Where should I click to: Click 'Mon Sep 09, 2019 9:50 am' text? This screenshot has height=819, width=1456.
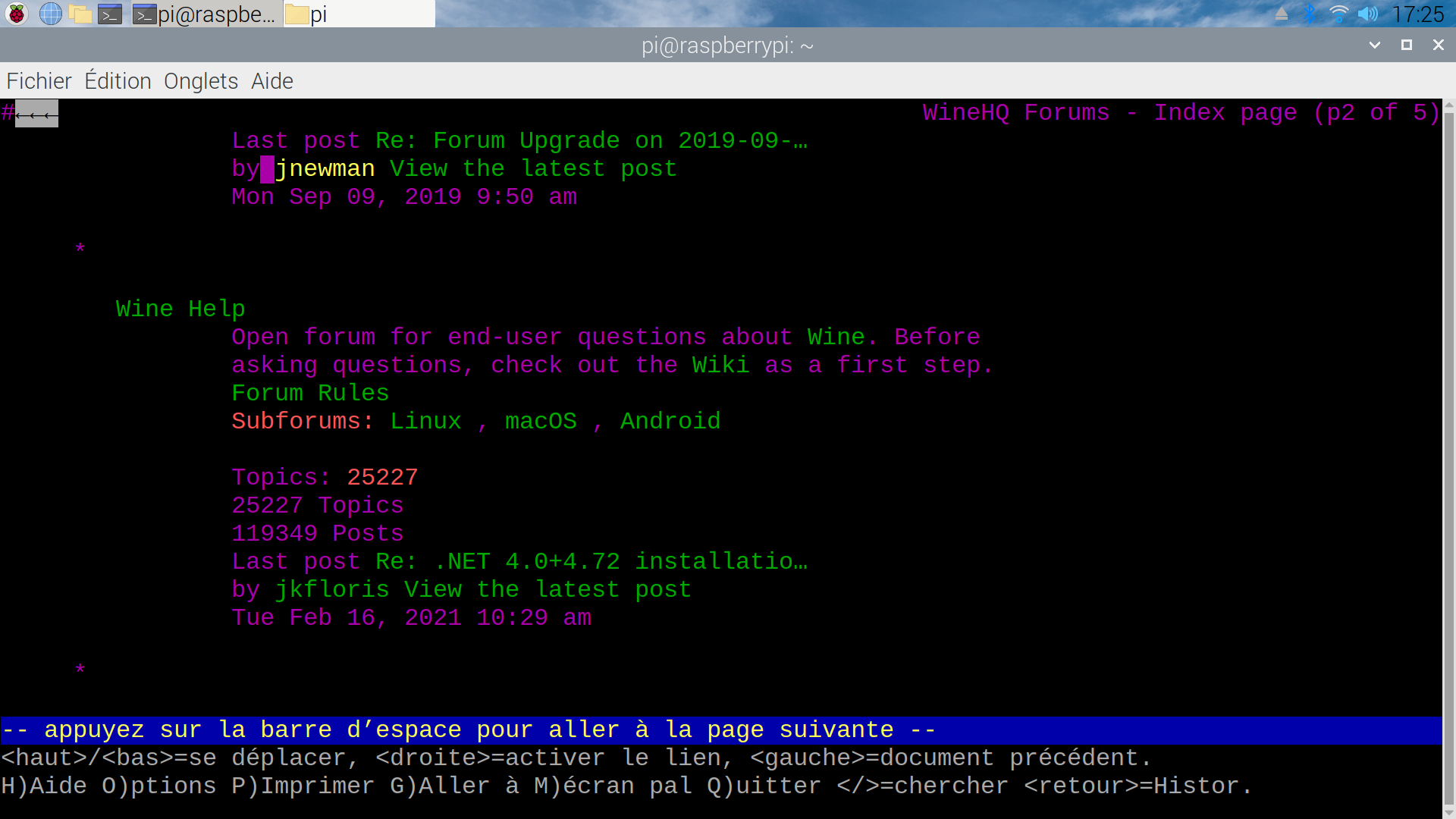[x=404, y=196]
